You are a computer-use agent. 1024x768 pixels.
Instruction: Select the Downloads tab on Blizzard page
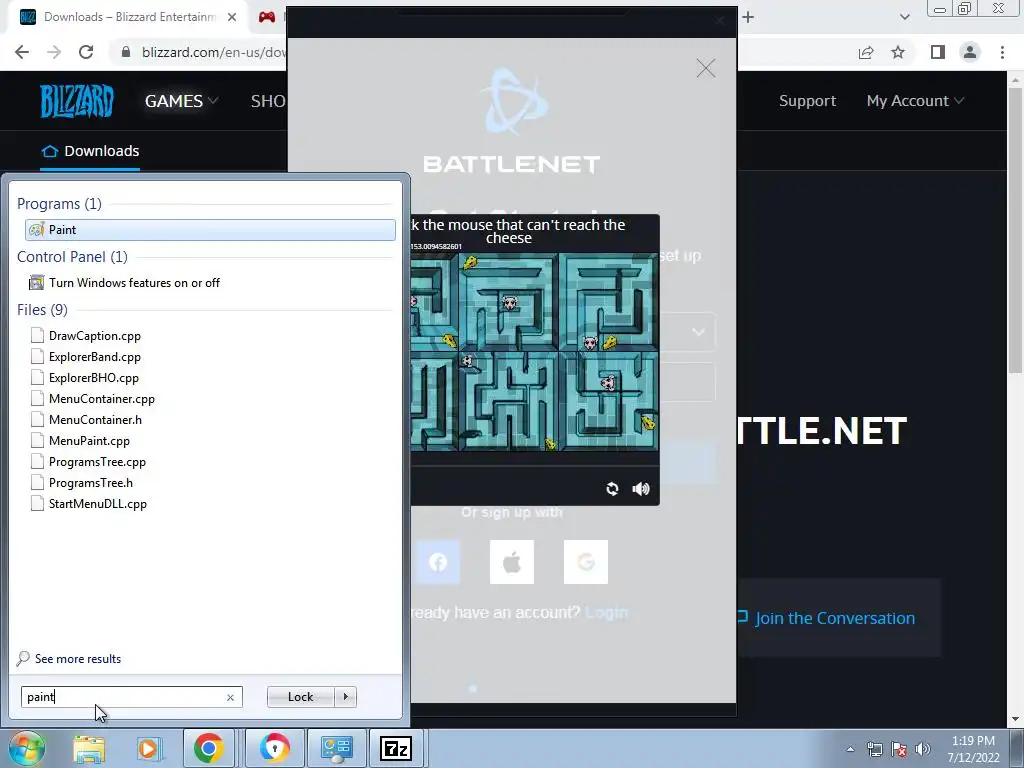[x=90, y=151]
